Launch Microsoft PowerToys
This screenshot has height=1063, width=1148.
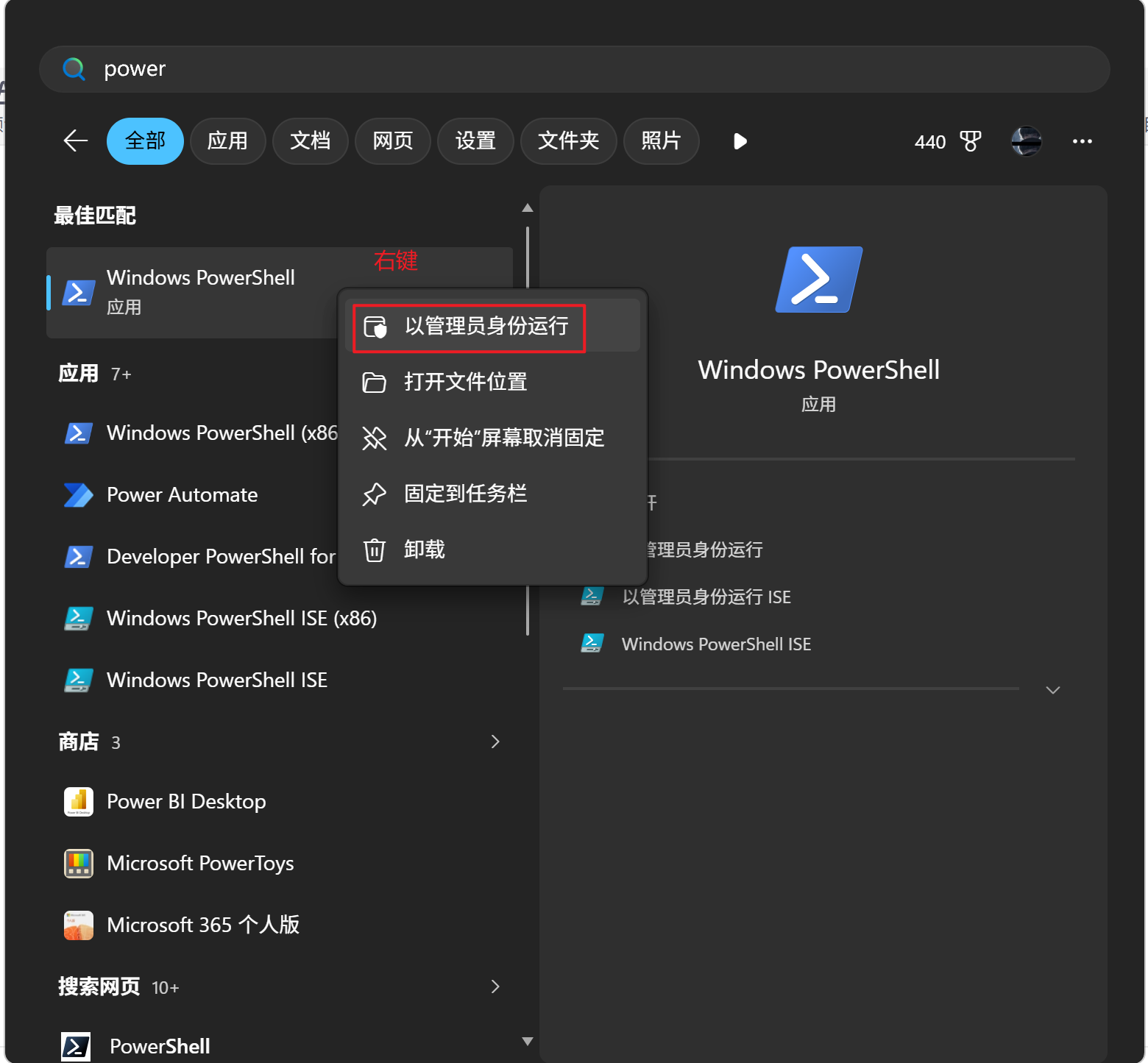pos(200,863)
